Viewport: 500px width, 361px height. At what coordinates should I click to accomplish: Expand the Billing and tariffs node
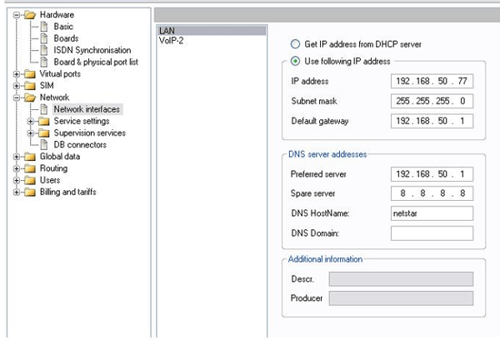tap(16, 192)
